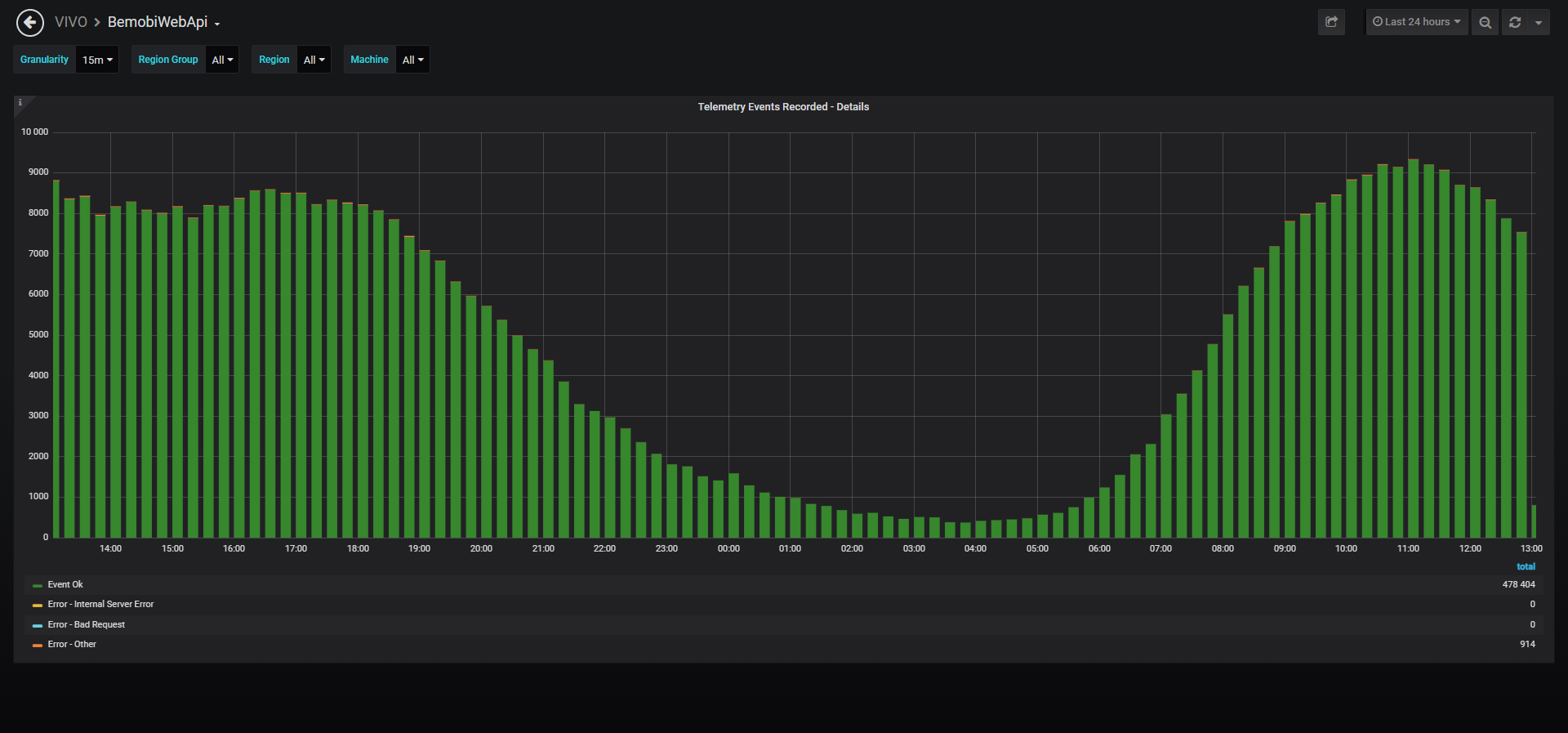Toggle the Error - Other legend series

tap(72, 644)
